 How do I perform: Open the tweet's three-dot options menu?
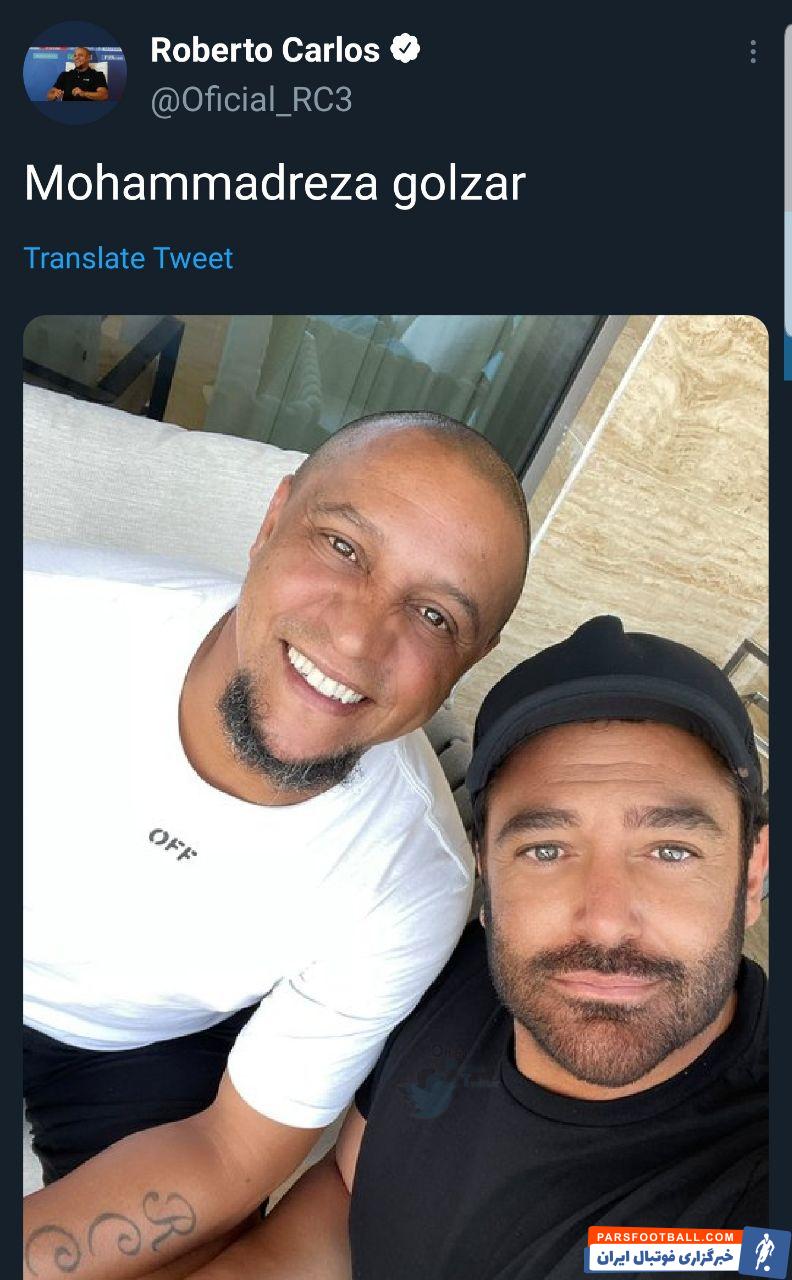753,52
